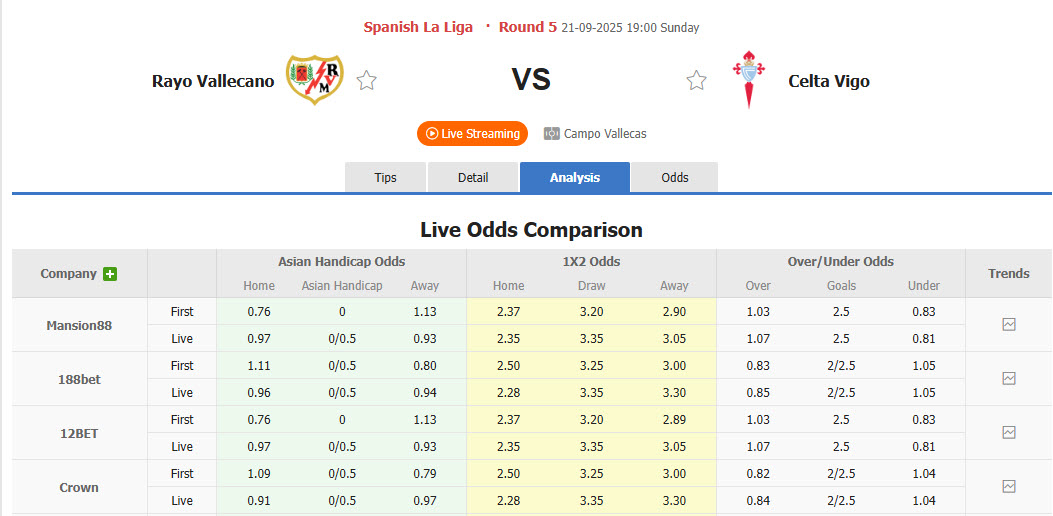Click the Campo Vallecas stadium icon

[552, 134]
